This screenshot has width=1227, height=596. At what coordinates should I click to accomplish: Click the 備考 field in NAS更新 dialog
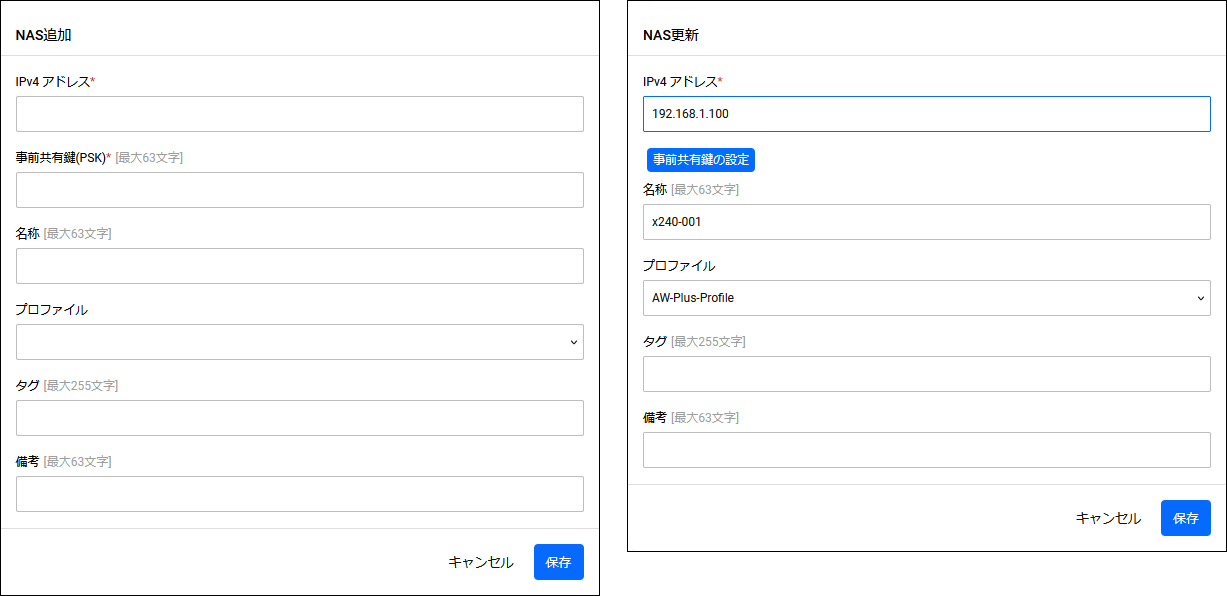click(x=927, y=450)
